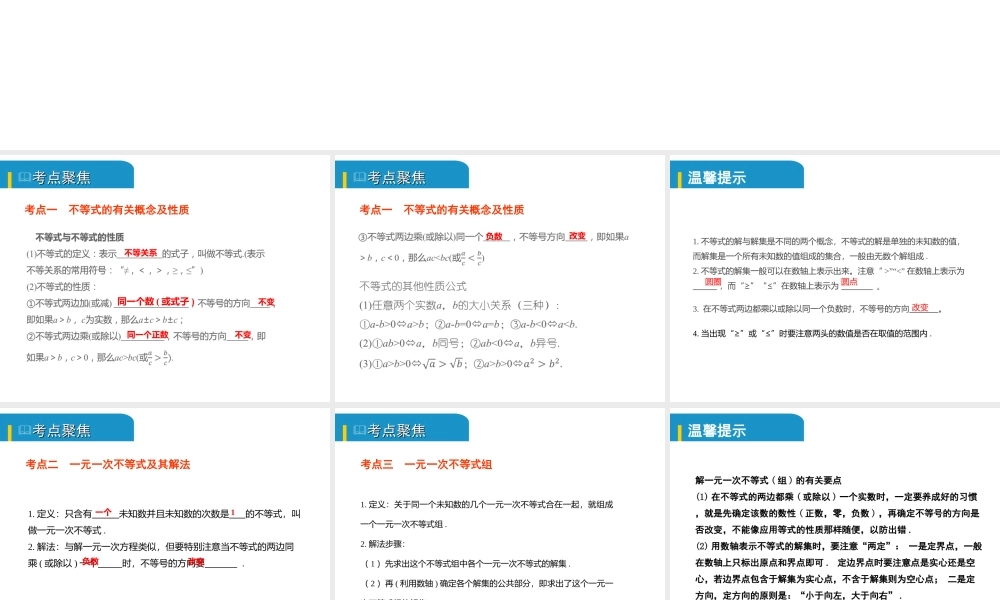Click the bold title 解一元一次不等式(组)的有关要点
The width and height of the screenshot is (1000, 600).
pyautogui.click(x=768, y=480)
